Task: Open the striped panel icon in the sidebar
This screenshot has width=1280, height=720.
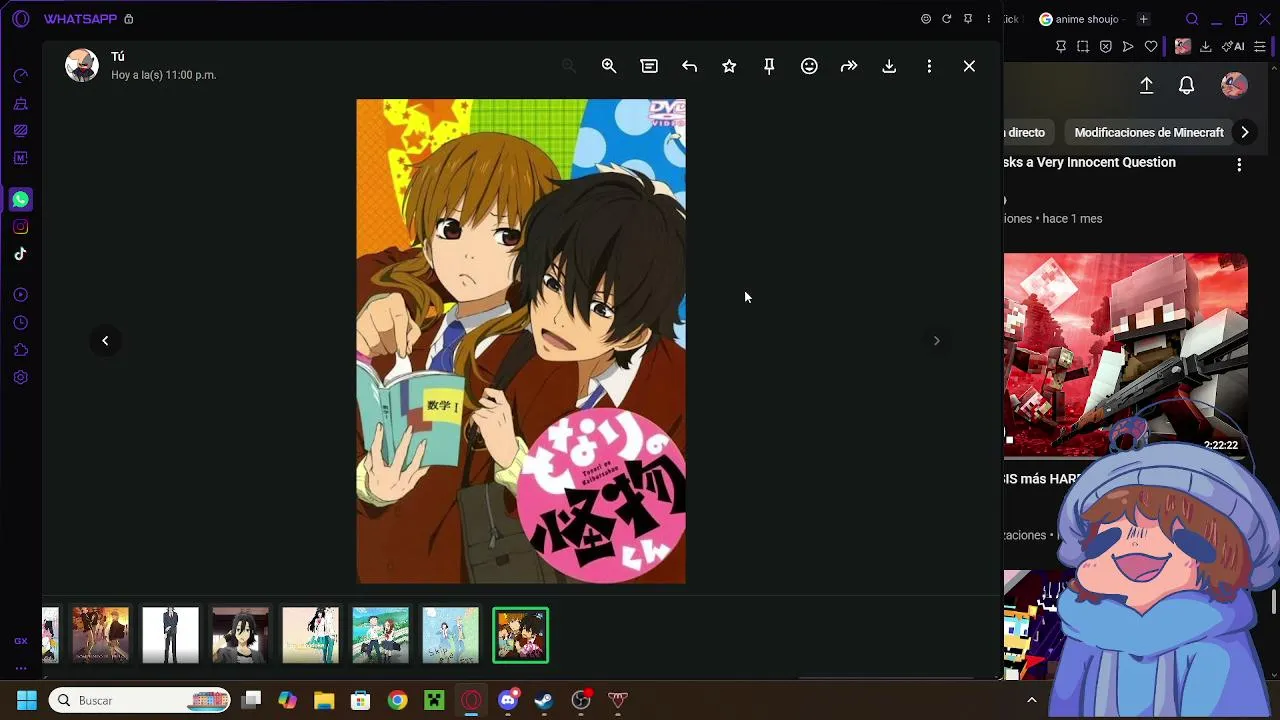Action: [21, 130]
